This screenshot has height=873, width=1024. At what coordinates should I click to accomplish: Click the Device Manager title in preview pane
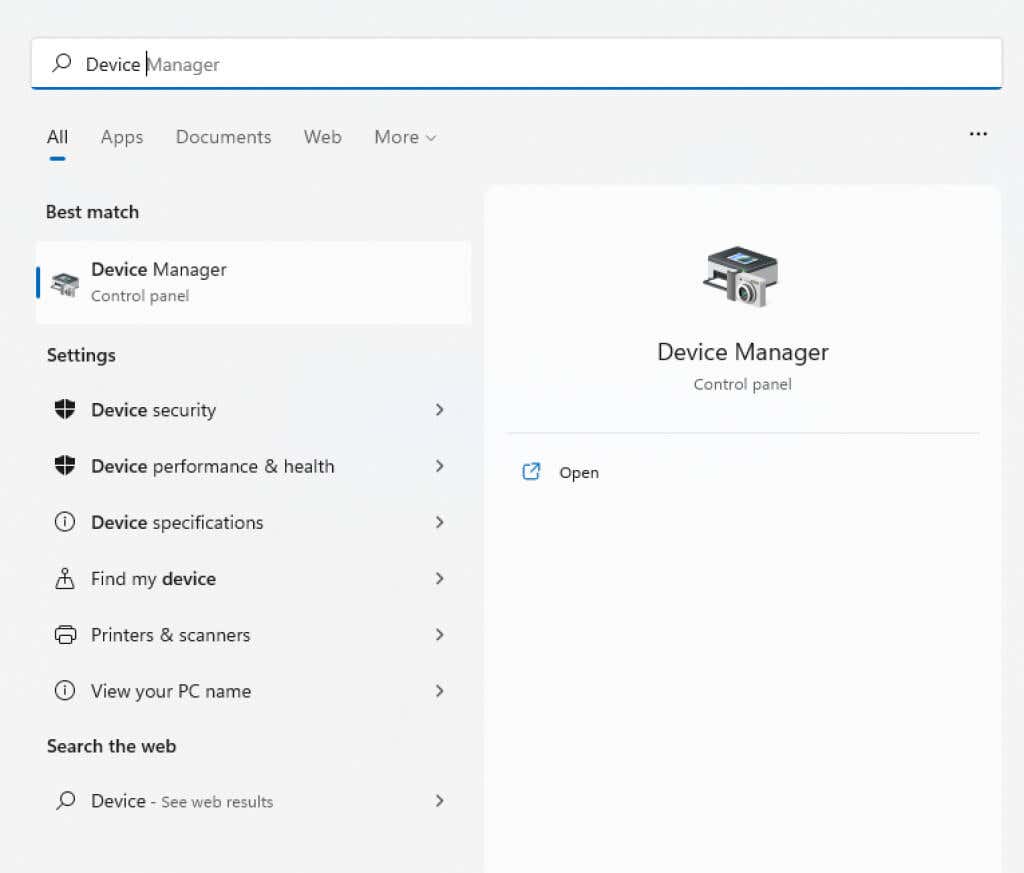pos(743,352)
